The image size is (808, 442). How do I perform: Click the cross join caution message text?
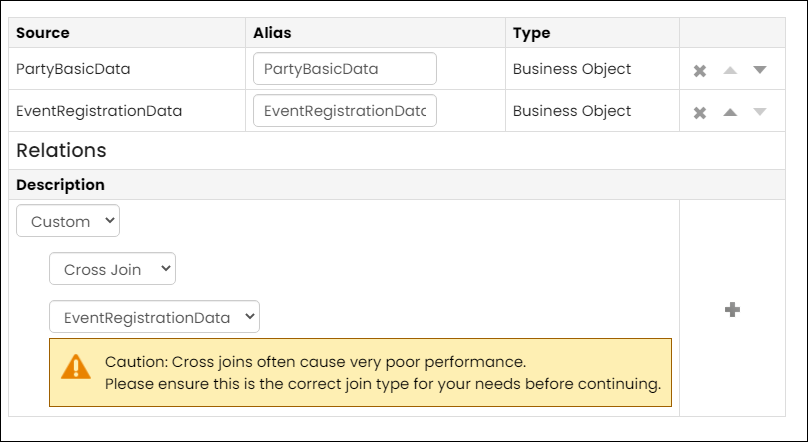(x=383, y=372)
